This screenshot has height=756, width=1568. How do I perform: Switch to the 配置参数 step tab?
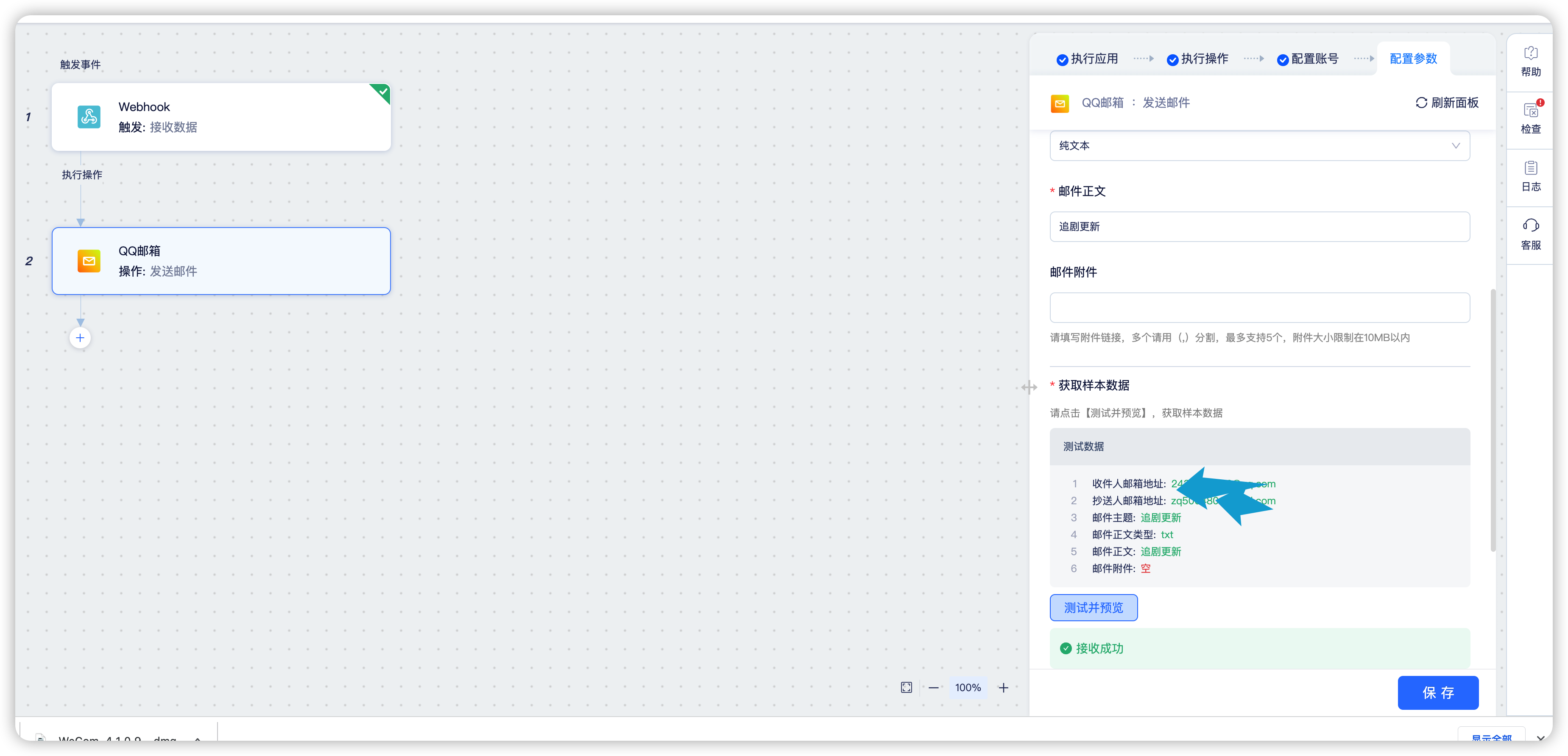tap(1413, 58)
